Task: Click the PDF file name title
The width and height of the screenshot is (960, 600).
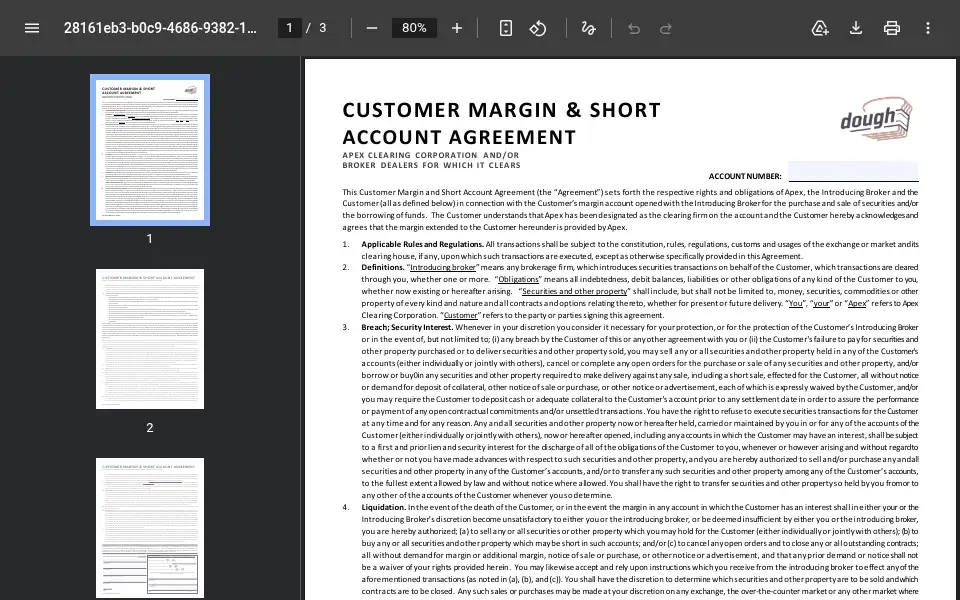Action: (x=160, y=28)
